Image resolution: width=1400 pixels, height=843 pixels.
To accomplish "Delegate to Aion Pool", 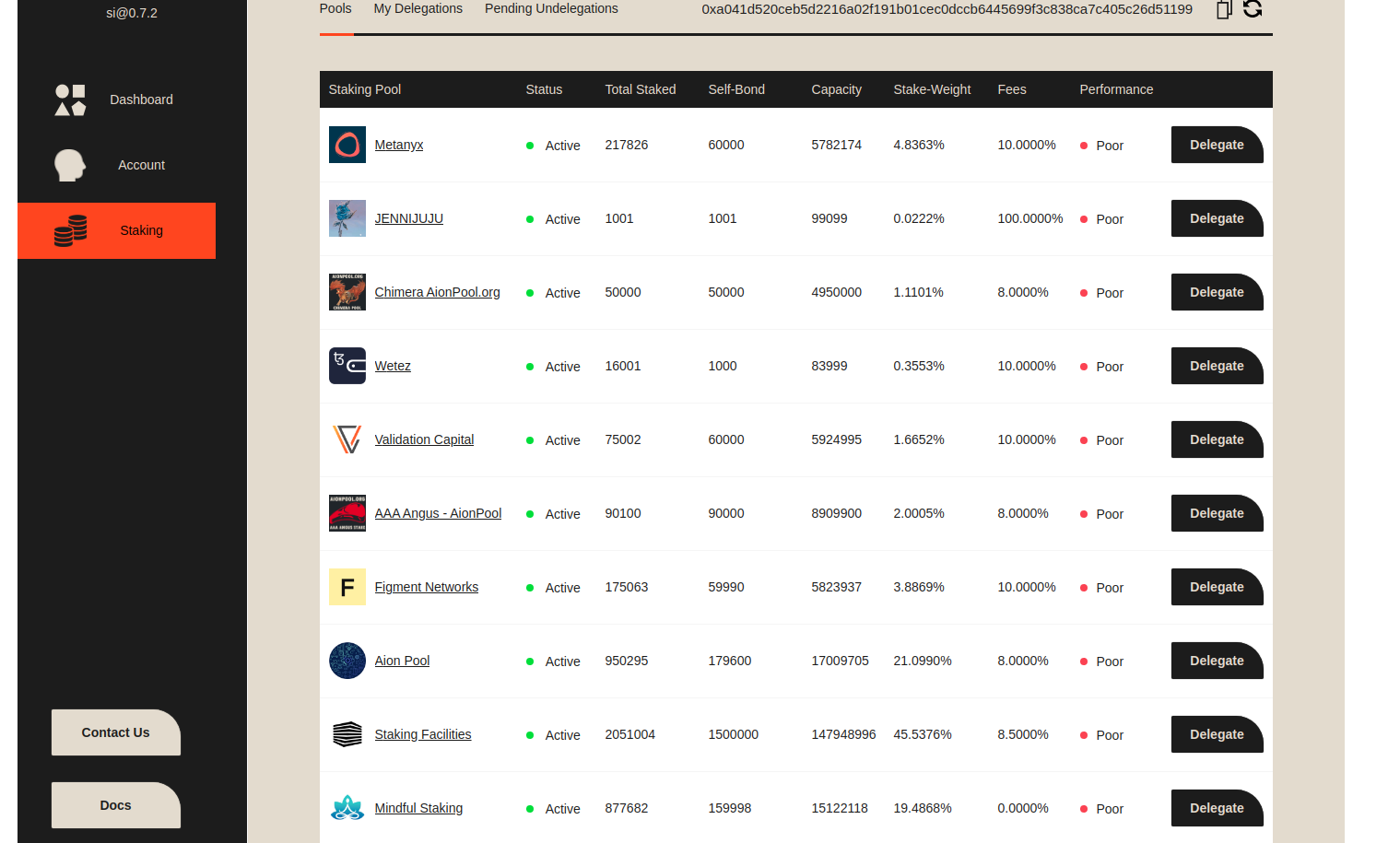I will click(1217, 661).
